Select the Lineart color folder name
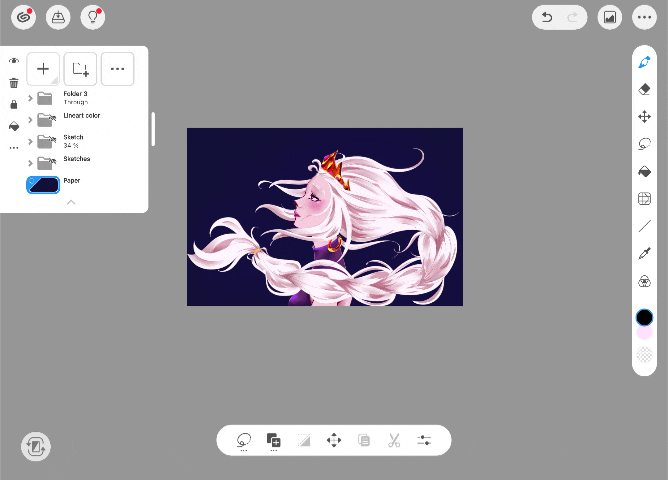 pyautogui.click(x=82, y=115)
